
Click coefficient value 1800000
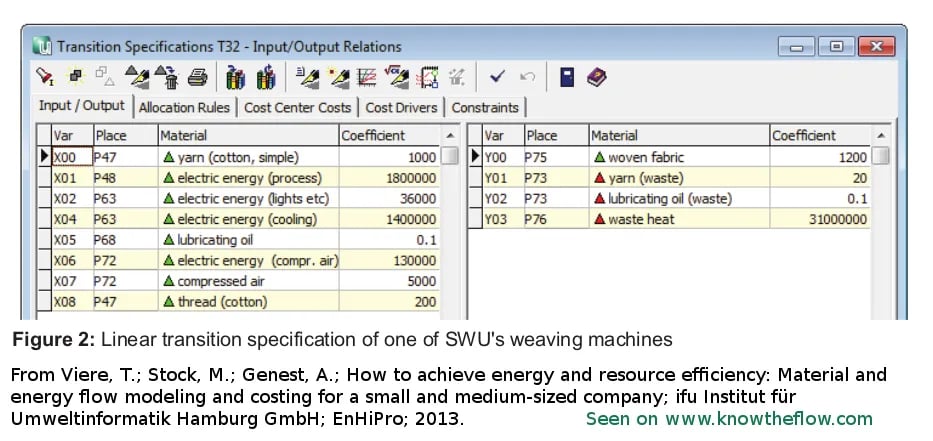click(411, 177)
